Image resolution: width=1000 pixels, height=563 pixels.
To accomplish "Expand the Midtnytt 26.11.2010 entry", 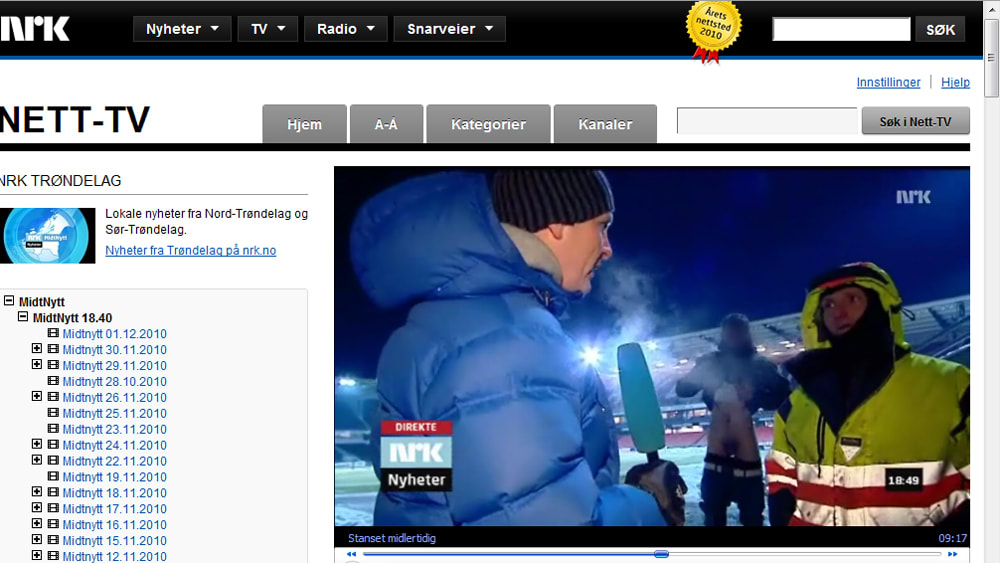I will click(x=37, y=397).
